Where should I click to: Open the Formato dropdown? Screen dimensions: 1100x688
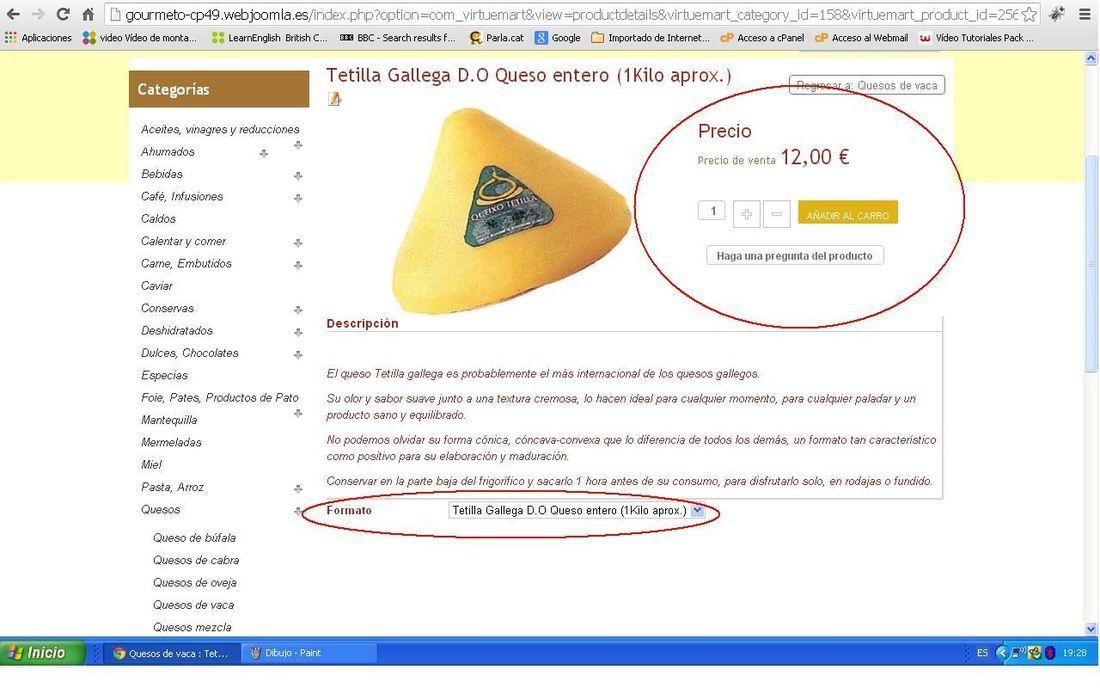tap(576, 511)
